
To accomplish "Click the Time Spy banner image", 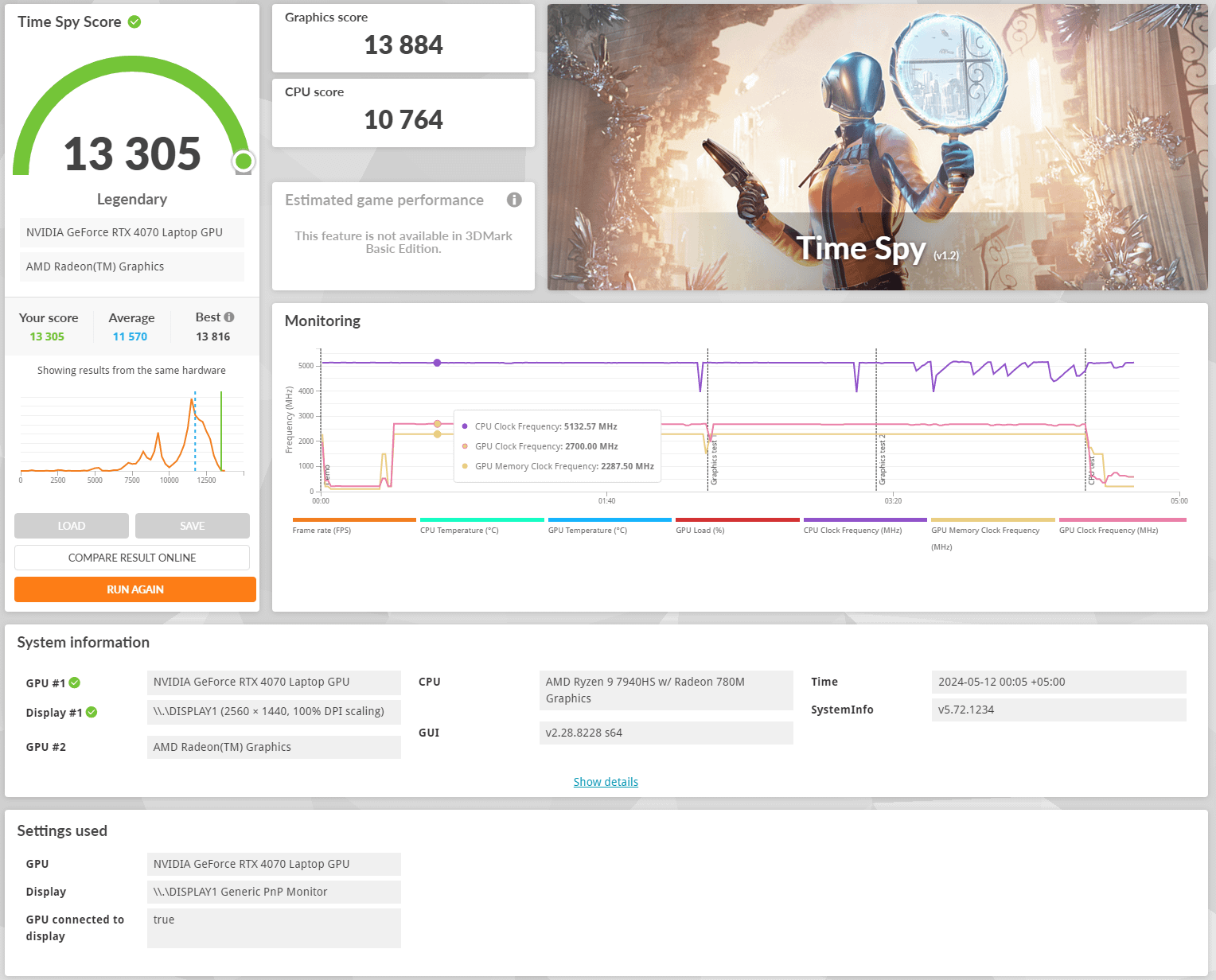I will pos(877,147).
